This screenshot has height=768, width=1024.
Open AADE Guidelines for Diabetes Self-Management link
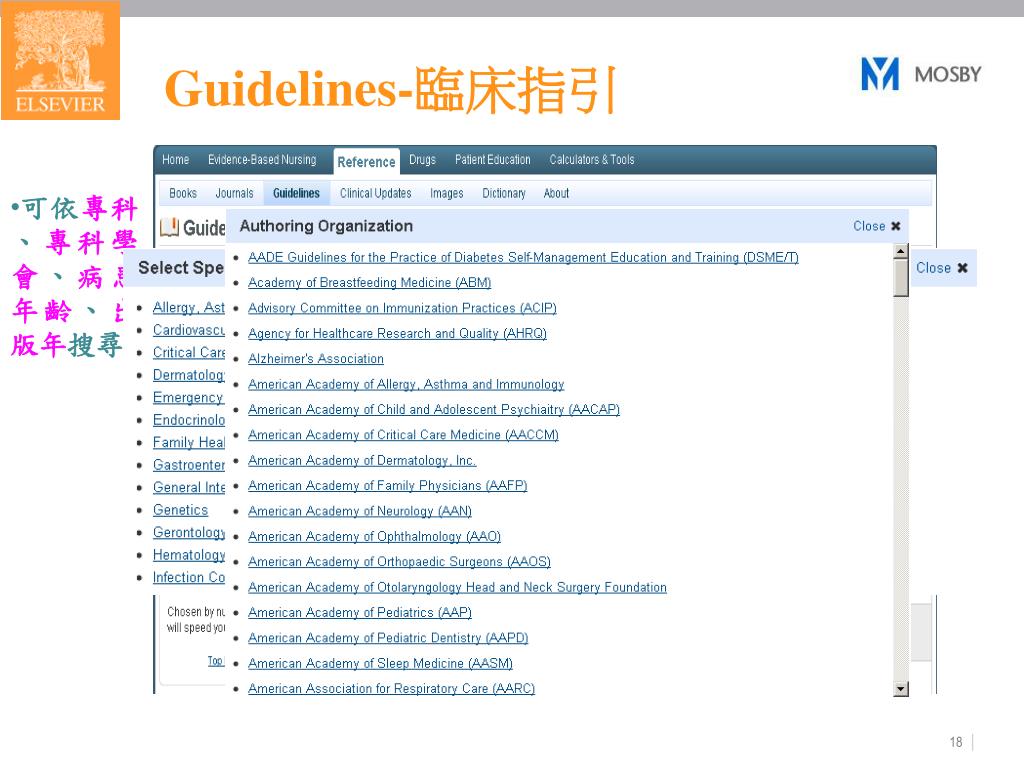click(x=523, y=257)
